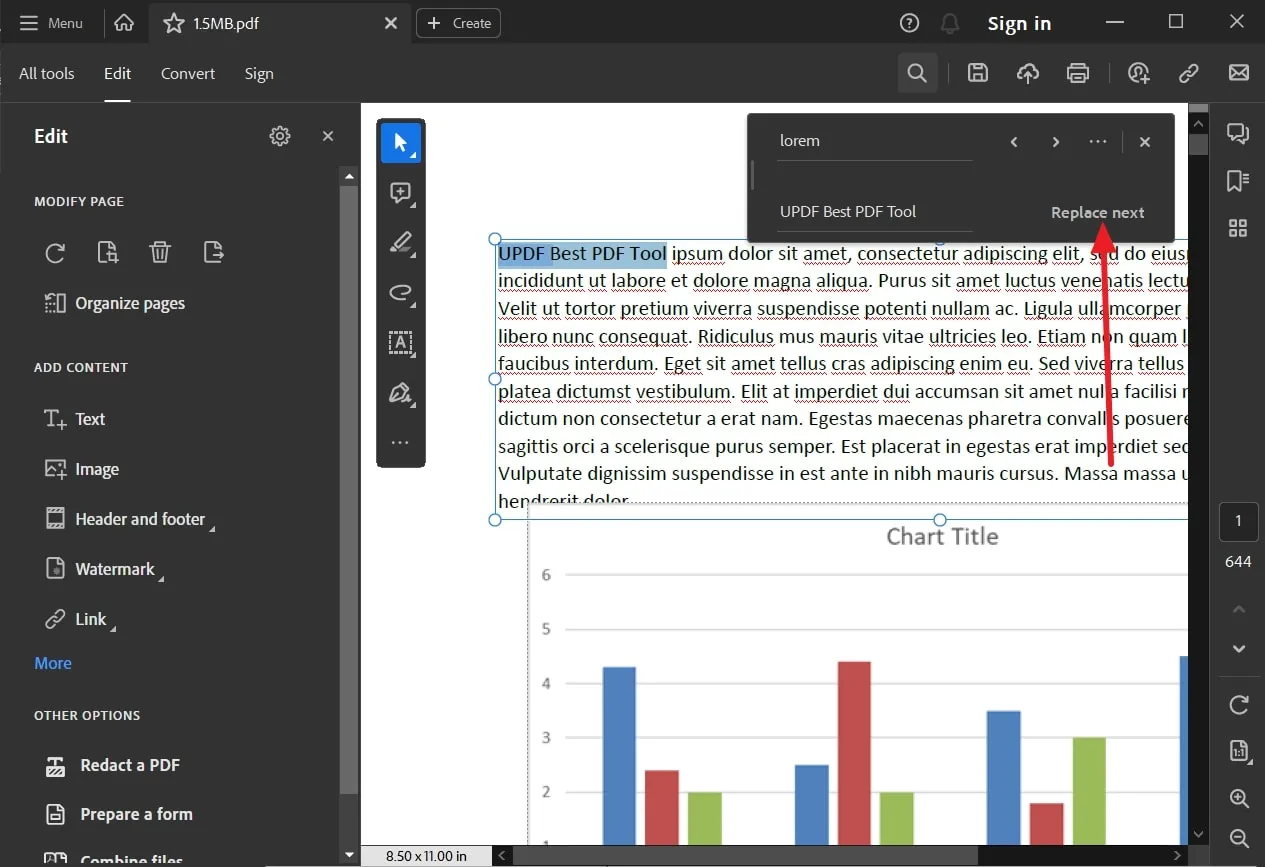Image resolution: width=1265 pixels, height=867 pixels.
Task: Close the find and replace box
Action: click(1145, 142)
